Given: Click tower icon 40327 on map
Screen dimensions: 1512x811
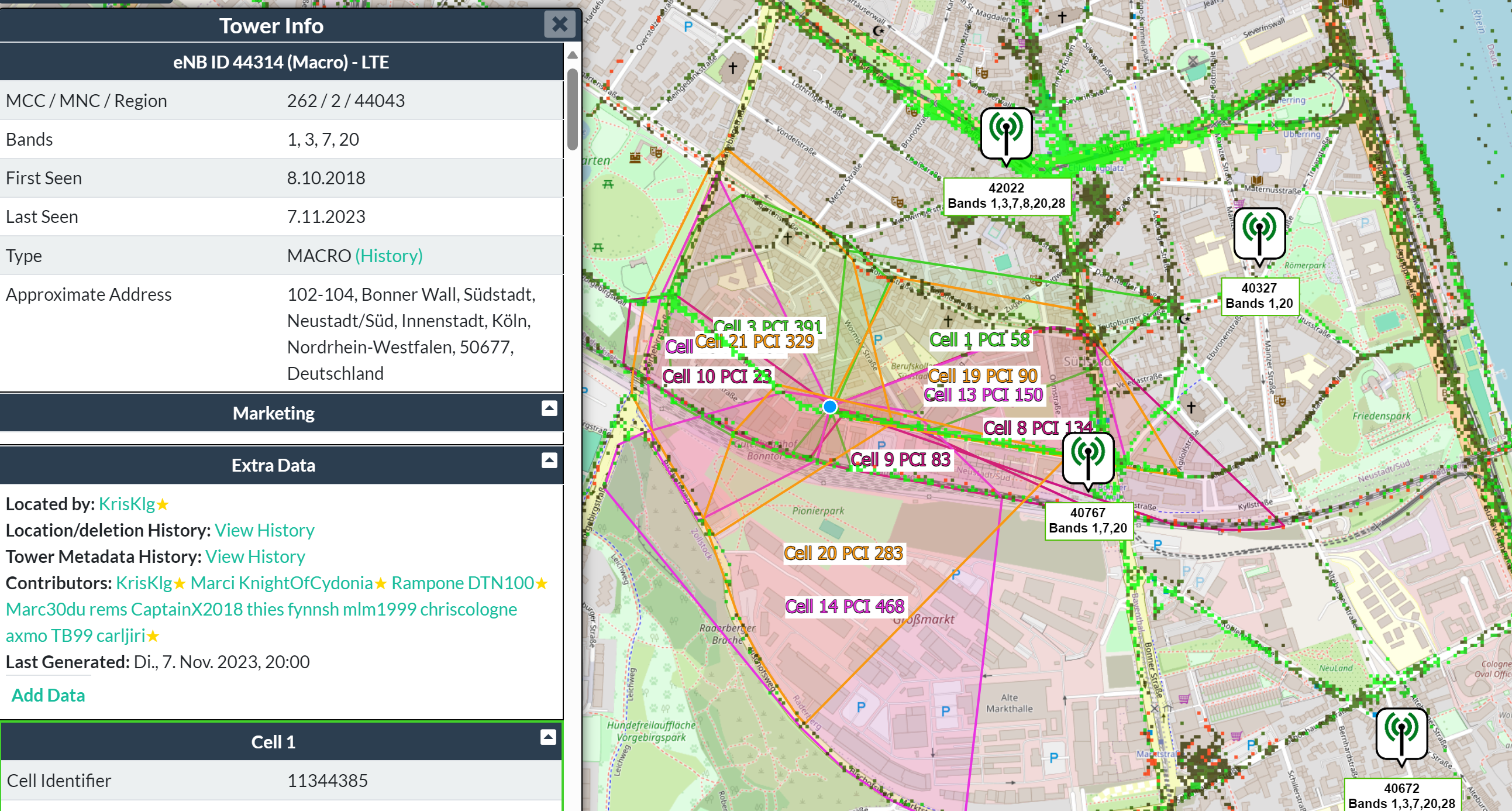Looking at the screenshot, I should click(1259, 232).
